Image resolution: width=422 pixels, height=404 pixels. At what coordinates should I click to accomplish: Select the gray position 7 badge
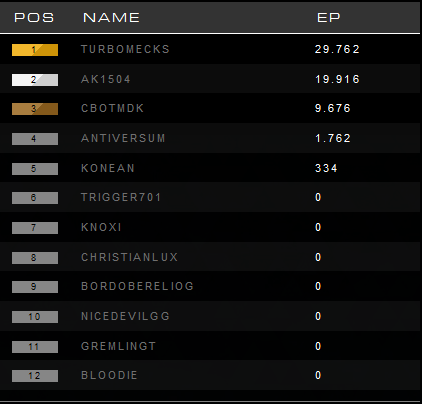pos(35,228)
